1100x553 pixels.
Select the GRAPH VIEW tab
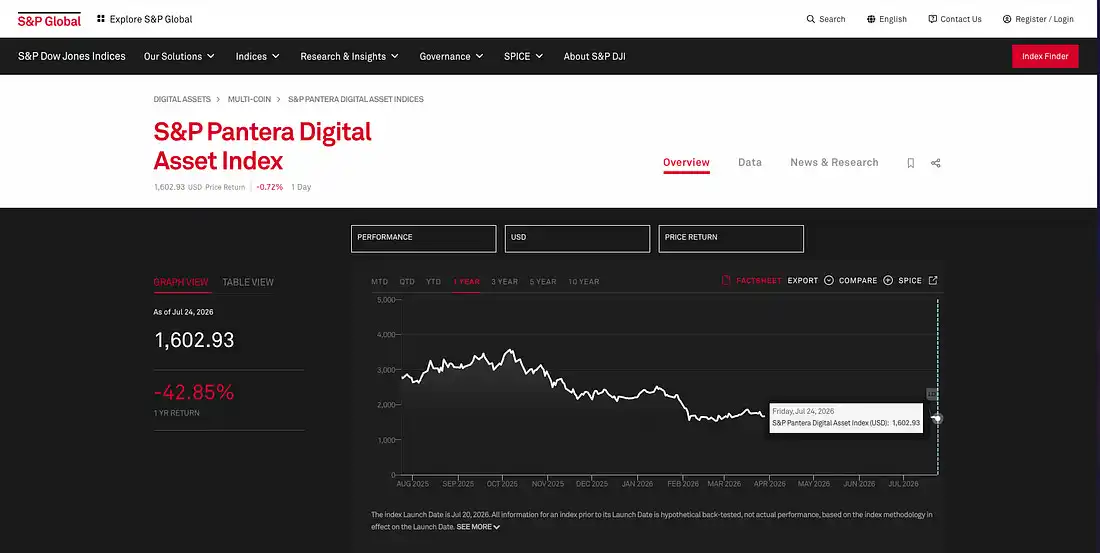181,282
